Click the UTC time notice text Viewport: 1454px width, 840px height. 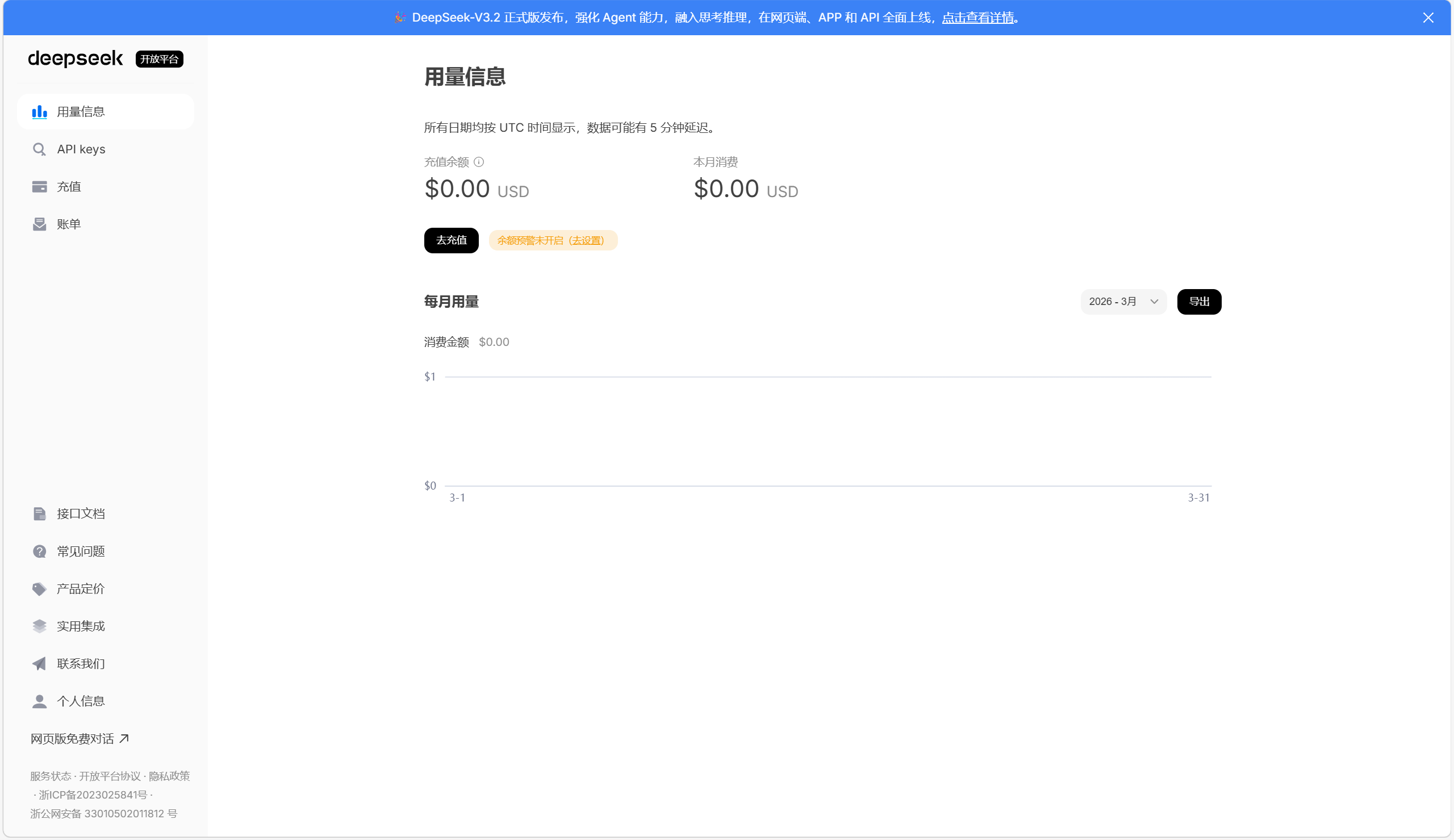[571, 127]
